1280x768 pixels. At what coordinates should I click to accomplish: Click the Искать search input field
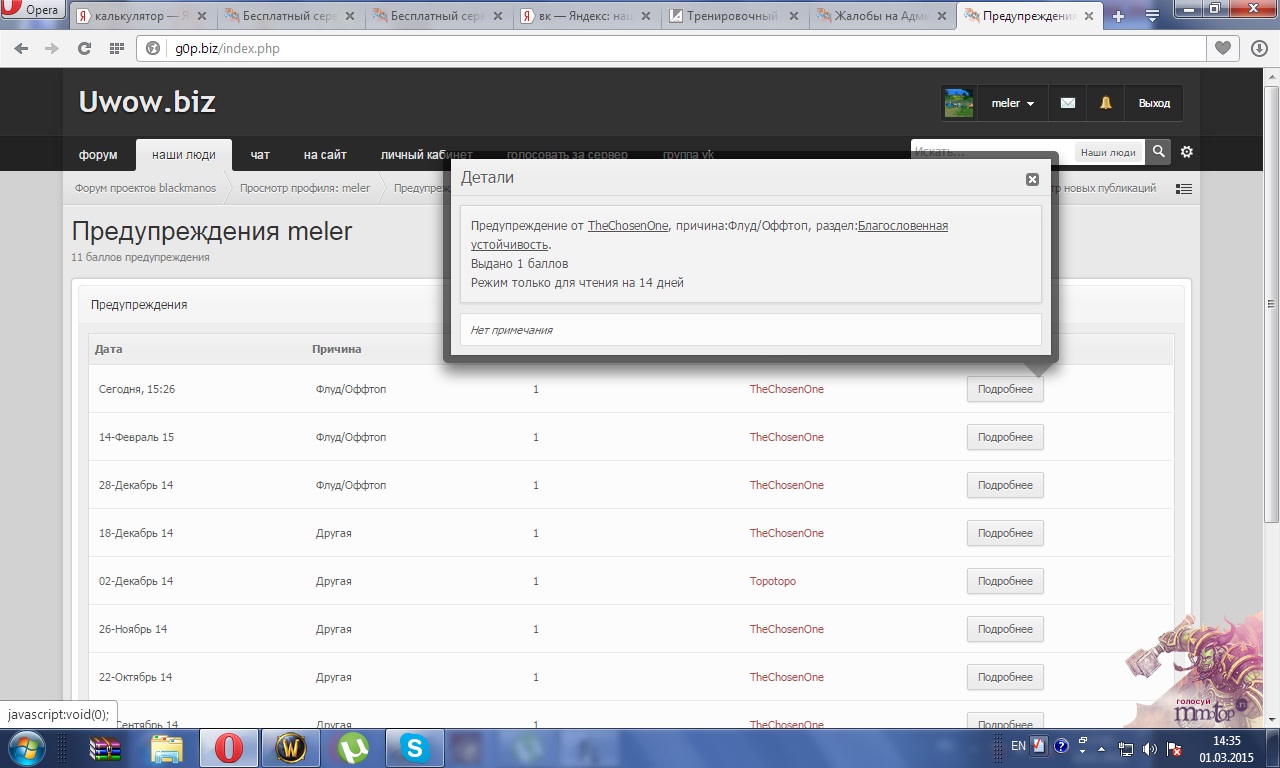click(990, 152)
